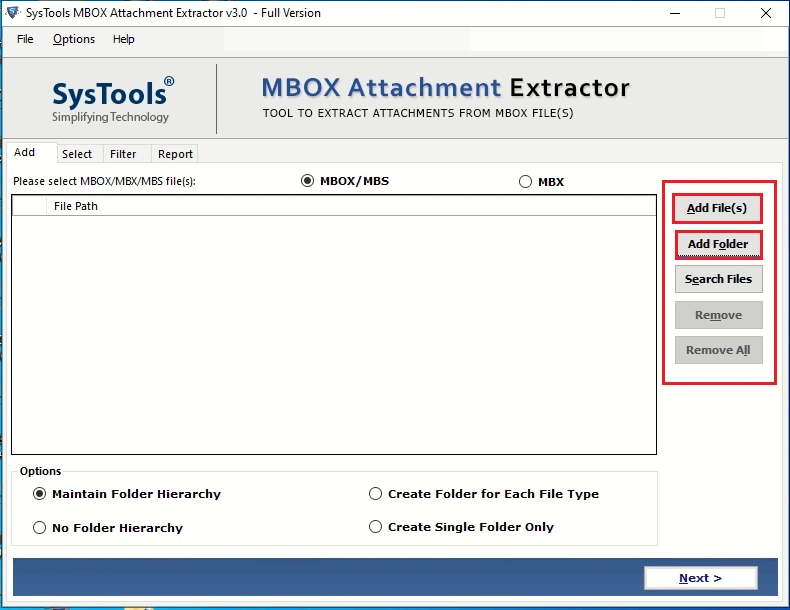Click the SysTools logo
790x610 pixels.
[x=113, y=99]
